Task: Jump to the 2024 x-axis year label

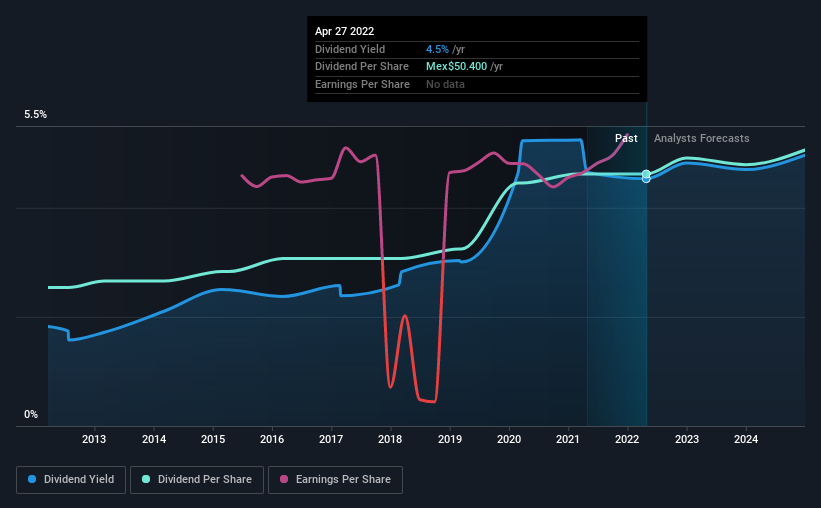Action: tap(746, 439)
